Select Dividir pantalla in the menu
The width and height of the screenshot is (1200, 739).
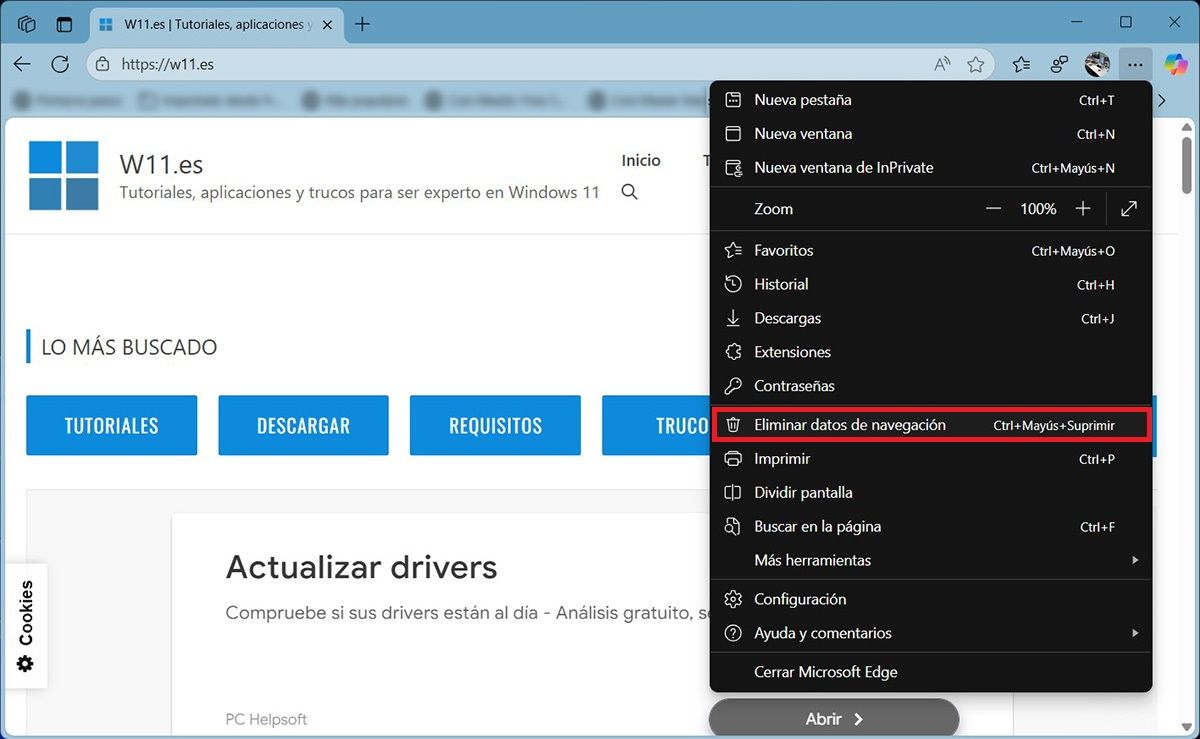click(931, 493)
